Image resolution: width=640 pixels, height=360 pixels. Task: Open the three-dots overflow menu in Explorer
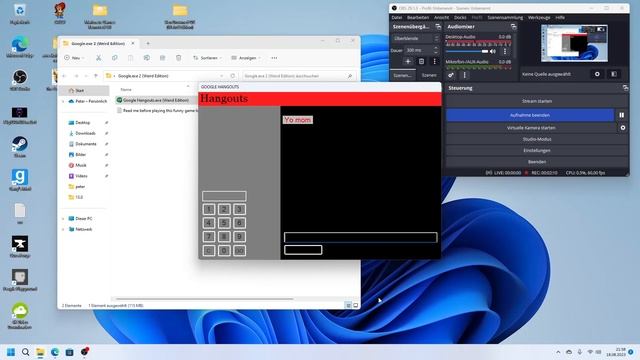274,58
